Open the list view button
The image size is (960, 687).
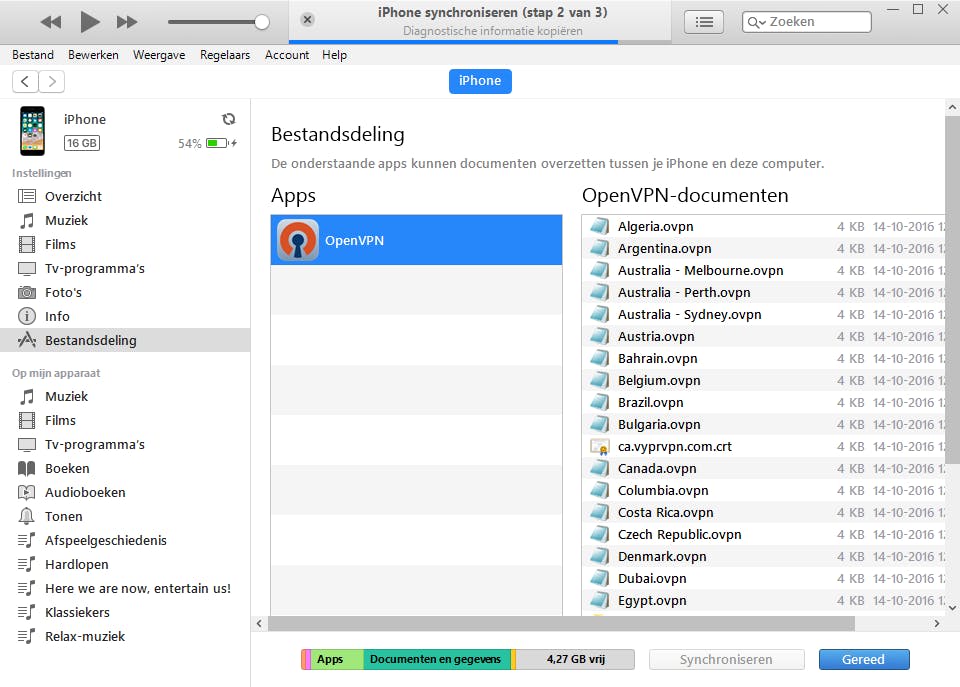pos(704,22)
